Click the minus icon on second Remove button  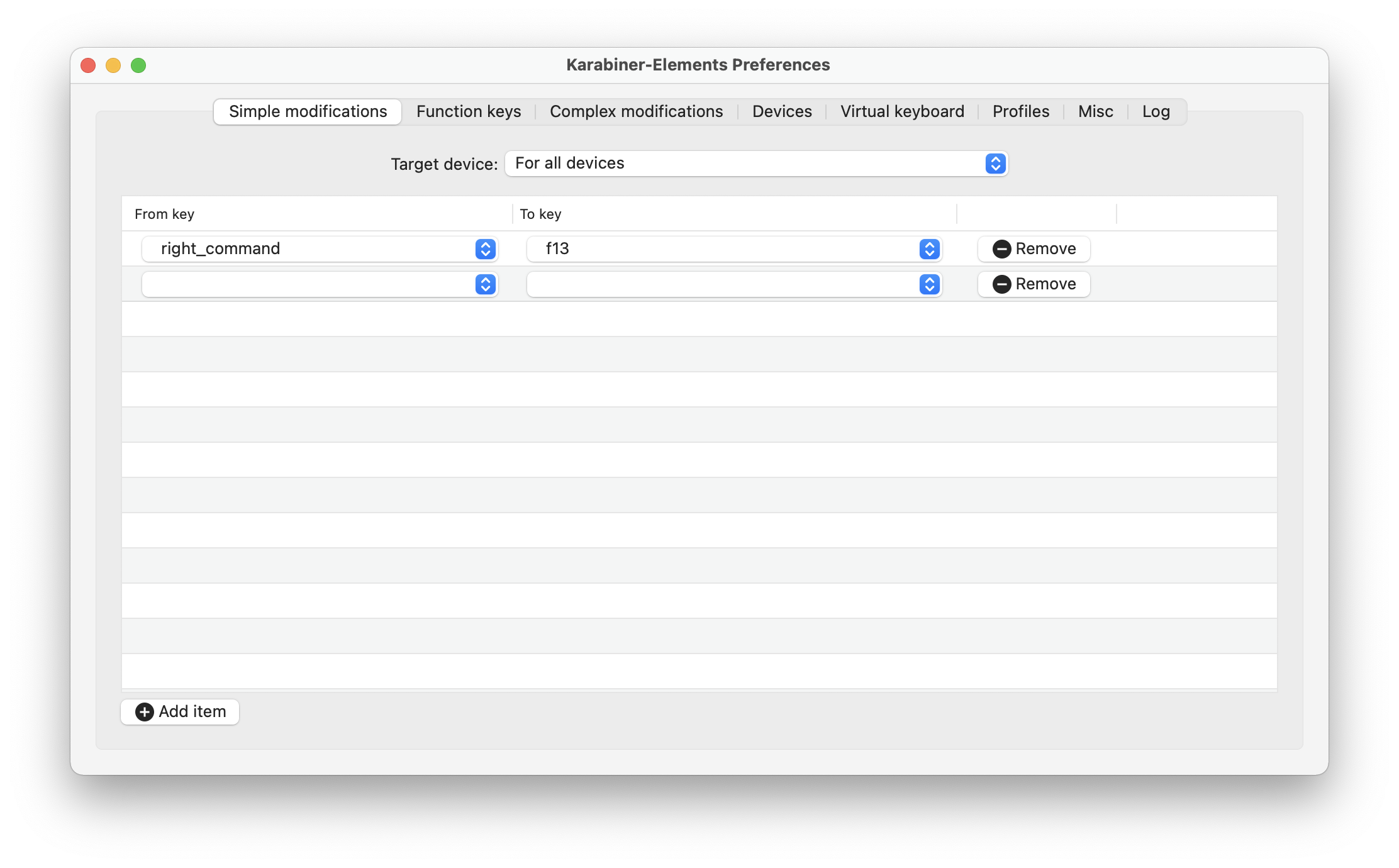tap(1001, 284)
